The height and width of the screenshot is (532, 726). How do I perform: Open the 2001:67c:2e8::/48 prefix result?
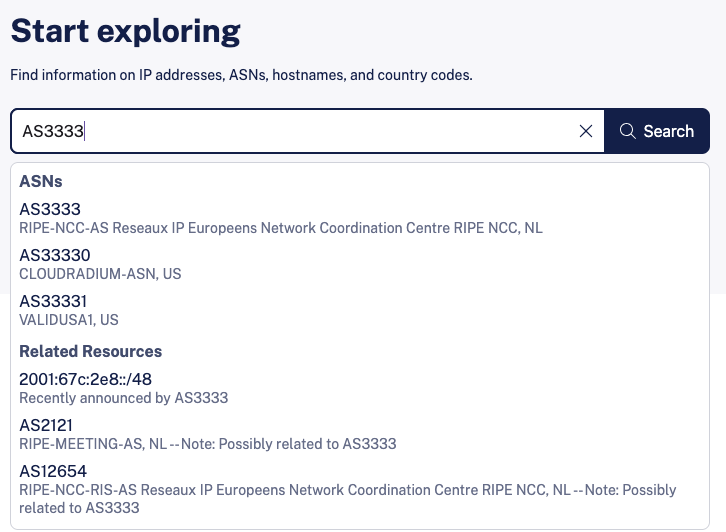click(x=86, y=379)
